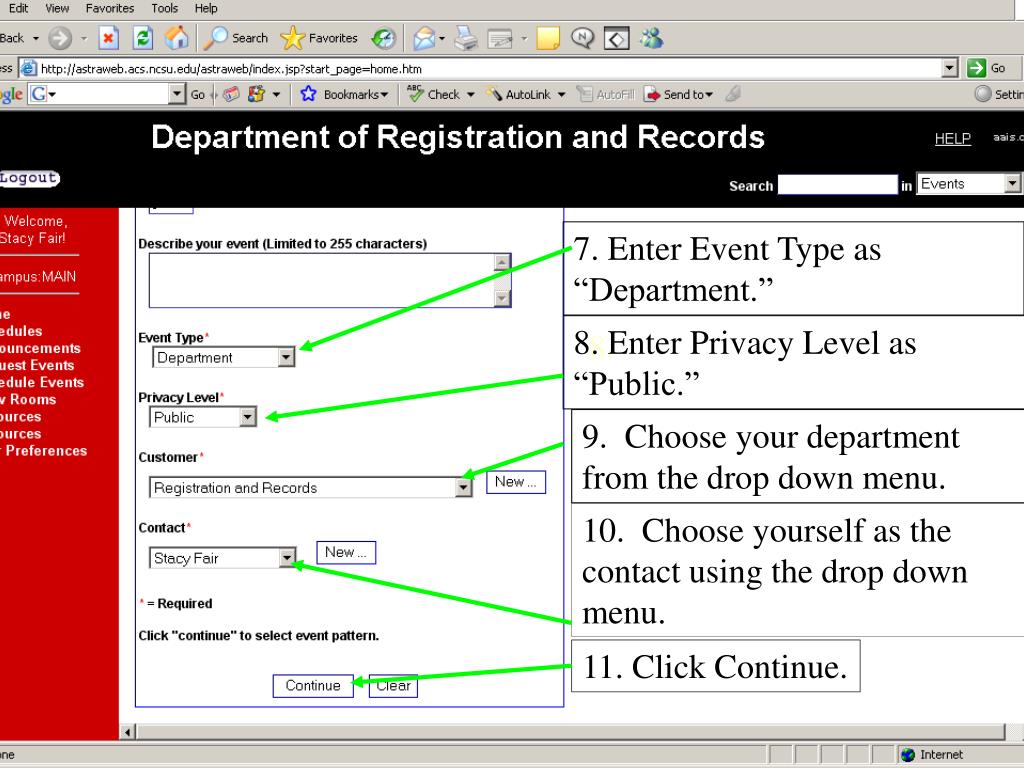Click the Google toolbar Go button

click(x=198, y=95)
